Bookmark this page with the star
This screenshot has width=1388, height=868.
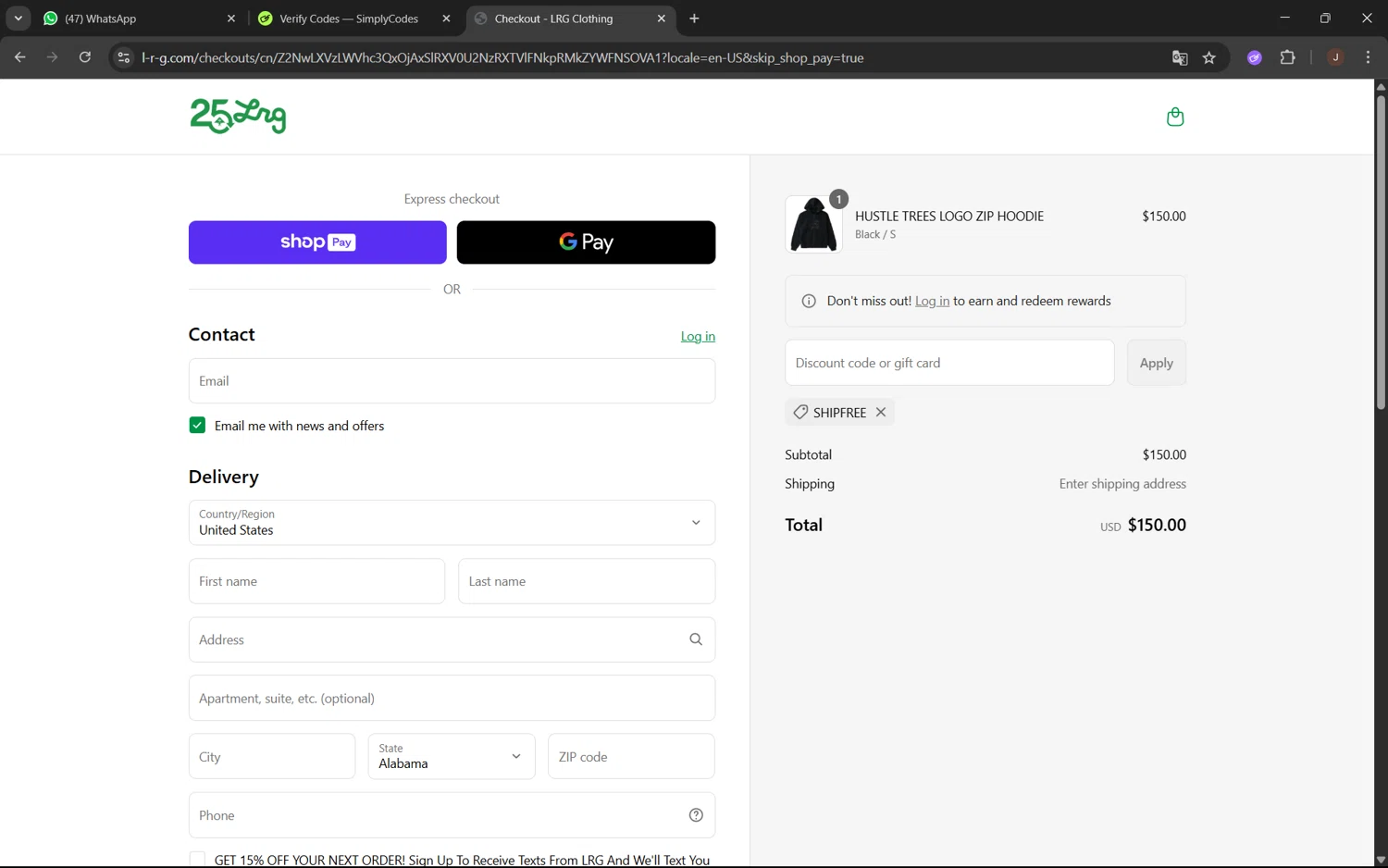coord(1209,57)
